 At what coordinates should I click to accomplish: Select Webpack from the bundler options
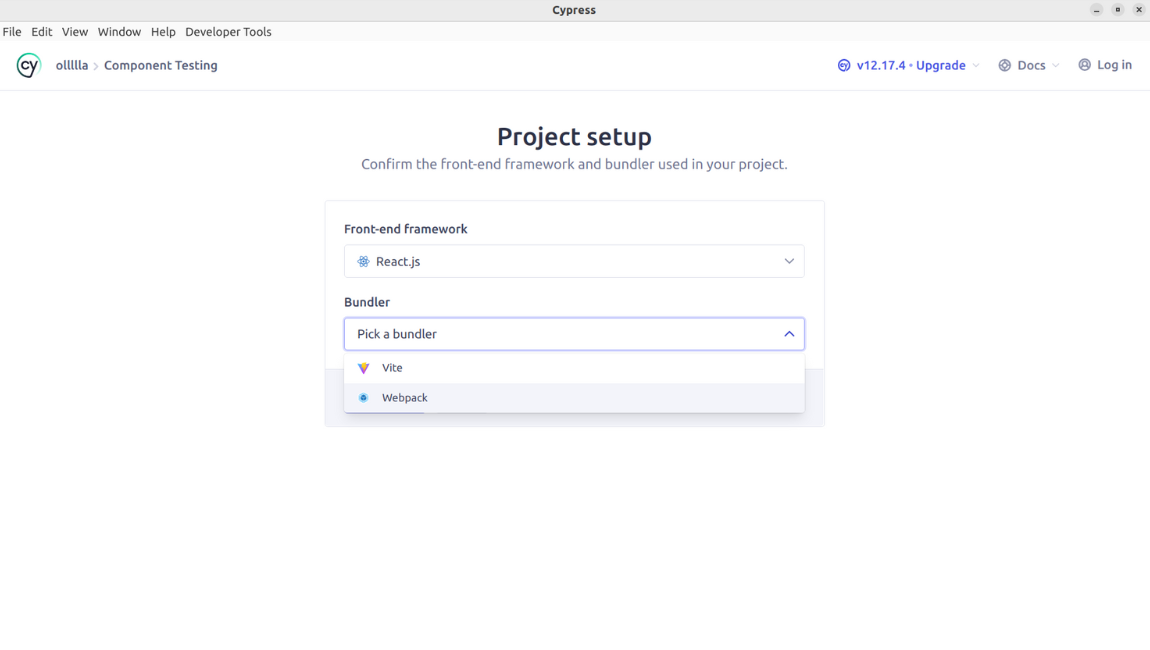pyautogui.click(x=404, y=397)
